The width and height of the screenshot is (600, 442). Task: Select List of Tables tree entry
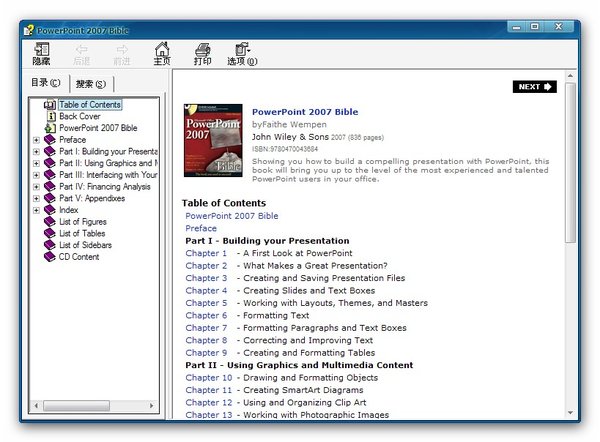point(82,233)
